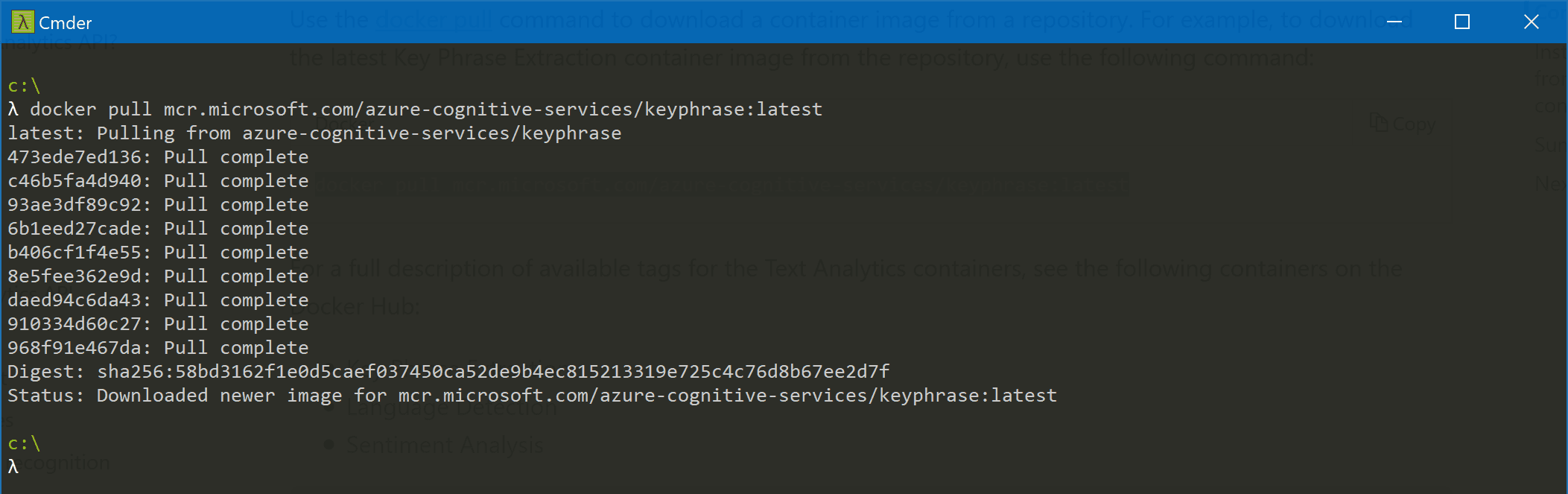Click the faded docker pull link in background
1568x494 pixels.
pos(434,19)
